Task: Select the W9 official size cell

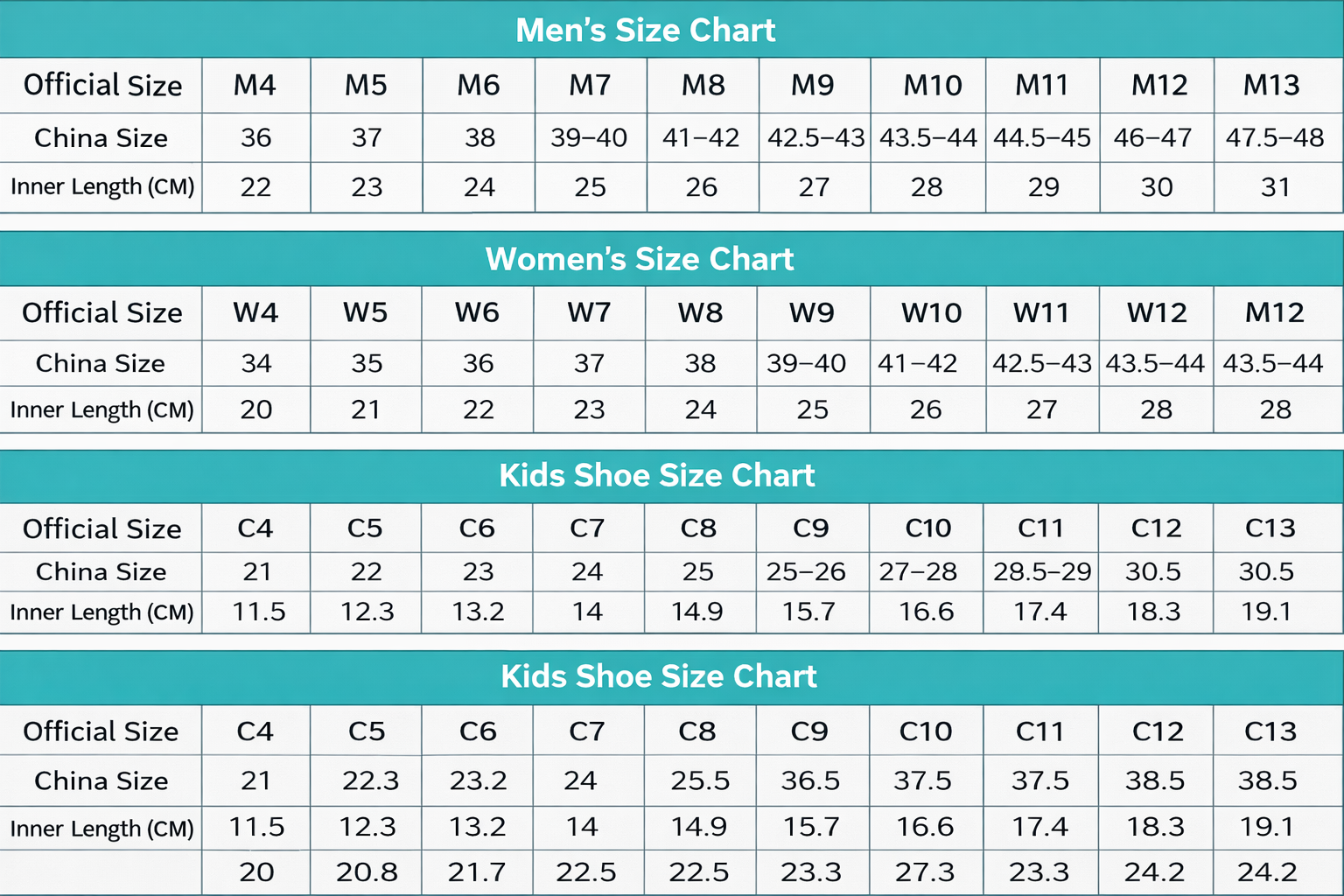Action: tap(812, 313)
